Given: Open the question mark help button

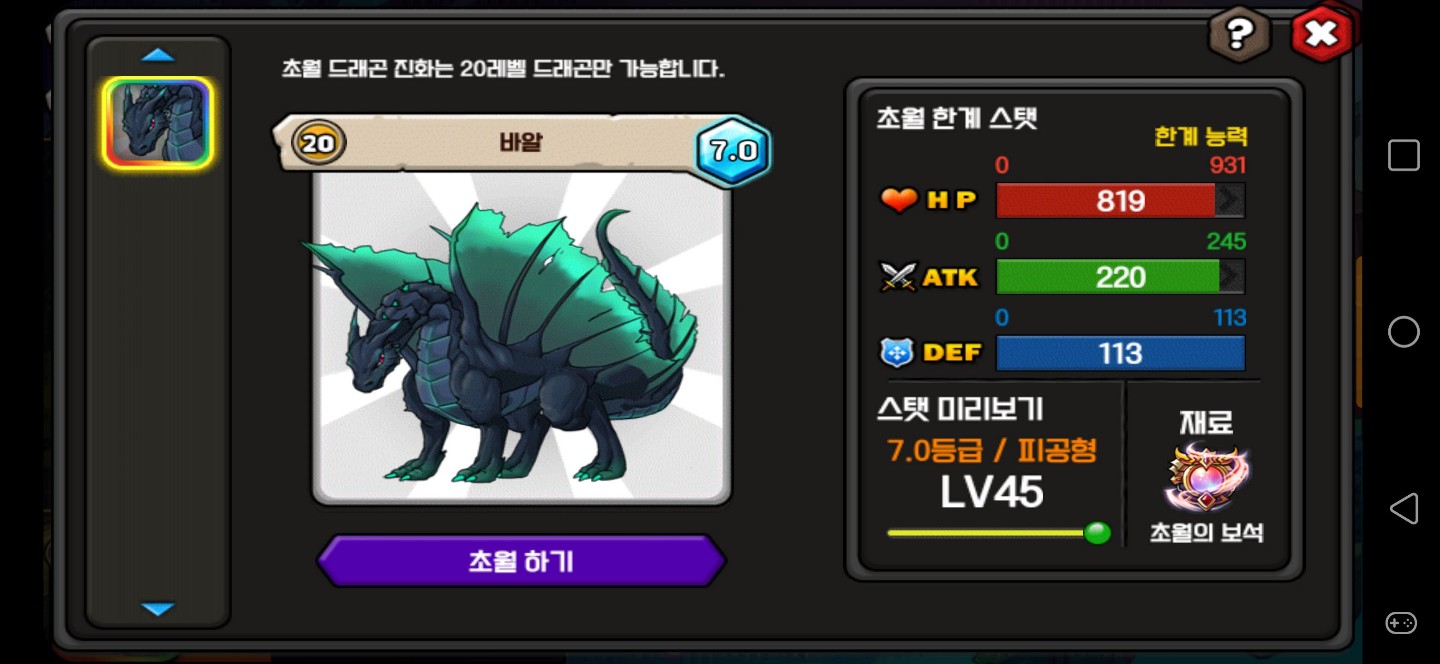Looking at the screenshot, I should click(1240, 34).
